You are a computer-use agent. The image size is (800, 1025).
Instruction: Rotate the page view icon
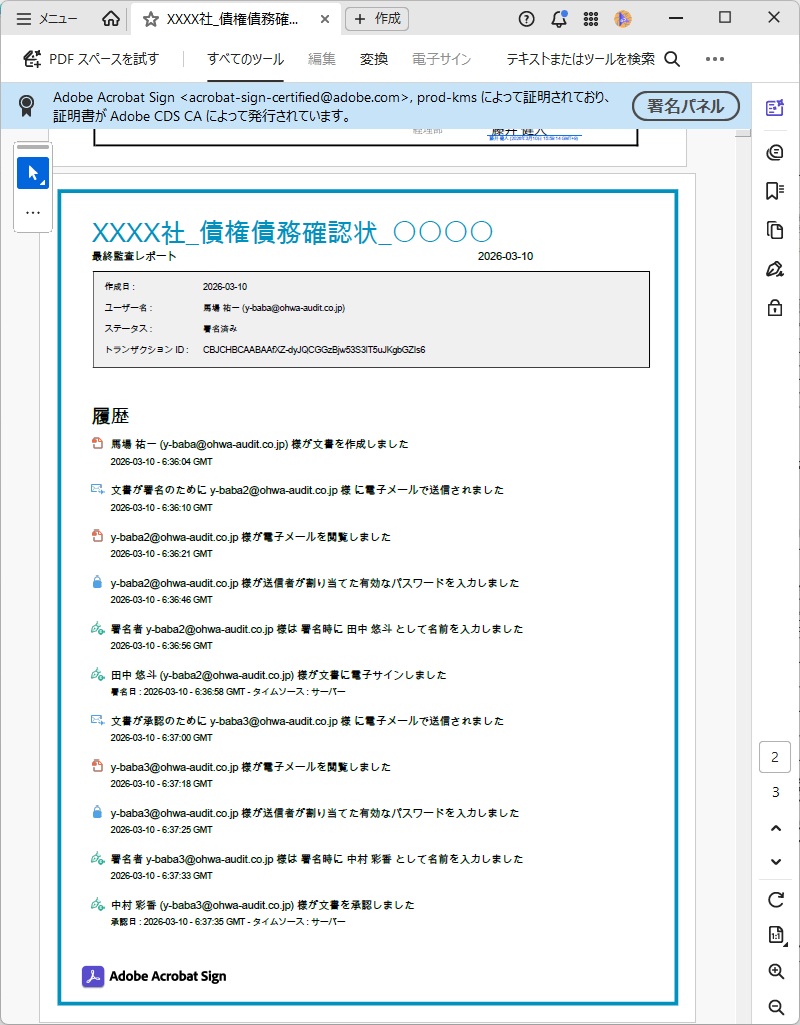click(x=775, y=898)
